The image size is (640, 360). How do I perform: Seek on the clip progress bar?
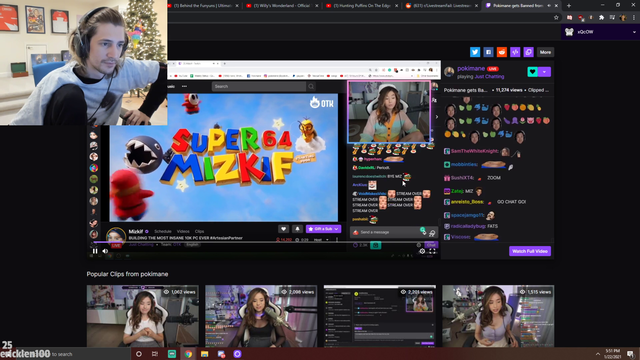[x=264, y=242]
